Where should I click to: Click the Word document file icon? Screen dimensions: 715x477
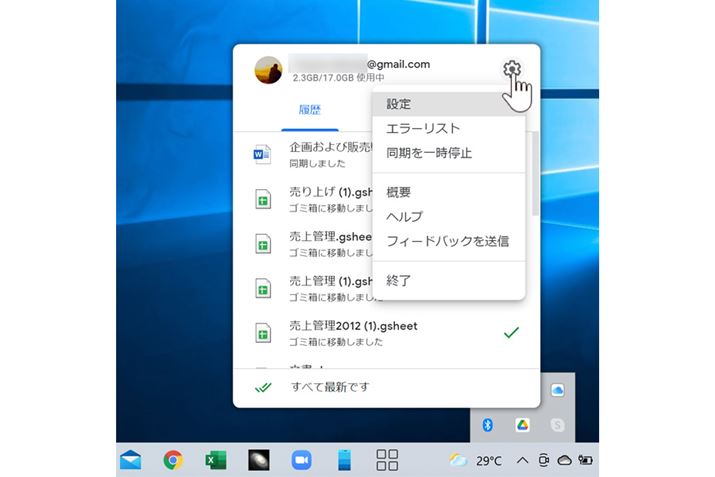pos(262,154)
